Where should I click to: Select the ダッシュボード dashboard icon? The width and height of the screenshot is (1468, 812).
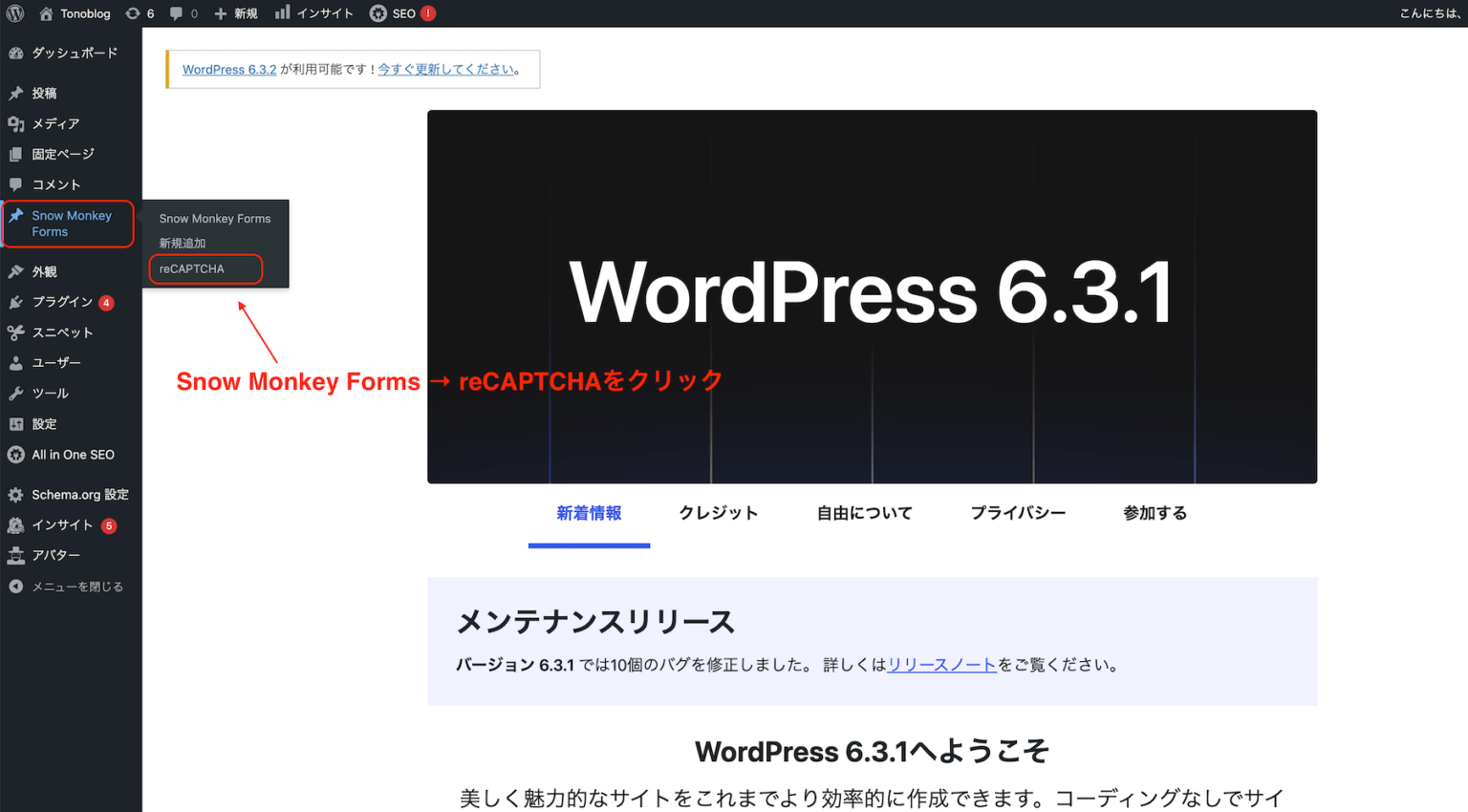tap(15, 53)
